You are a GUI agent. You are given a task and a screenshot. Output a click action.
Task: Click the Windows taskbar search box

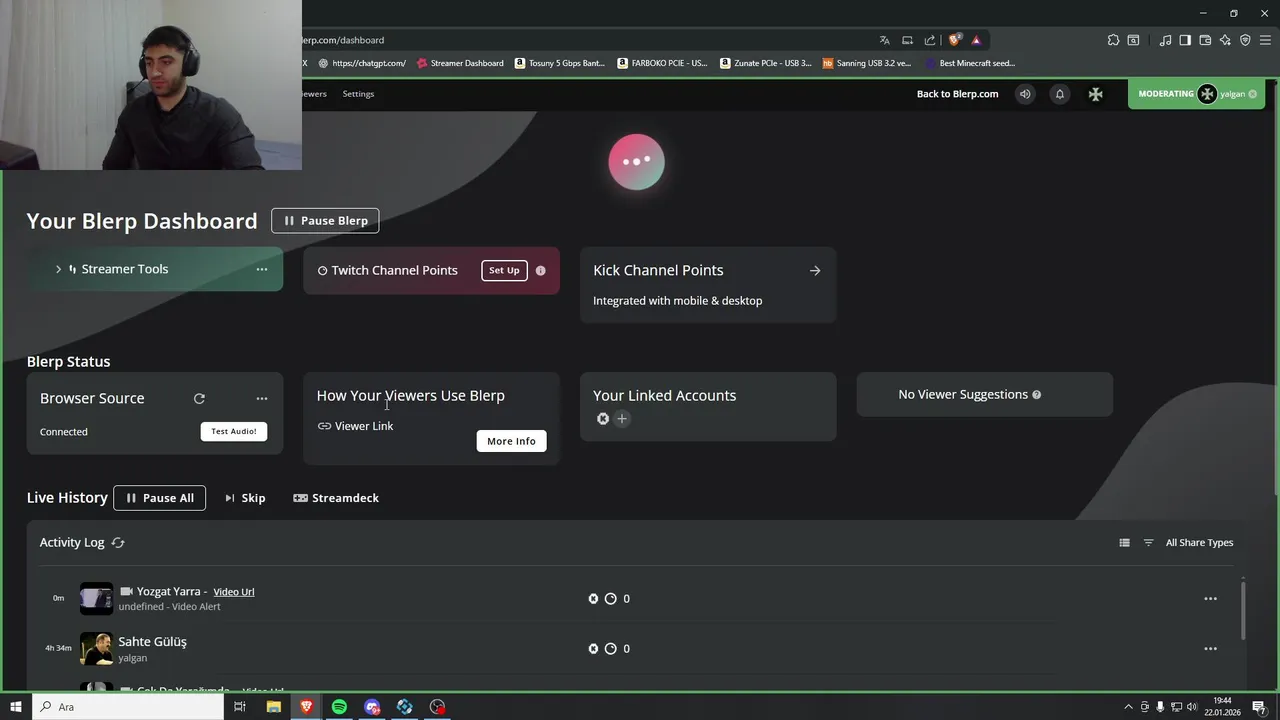127,707
